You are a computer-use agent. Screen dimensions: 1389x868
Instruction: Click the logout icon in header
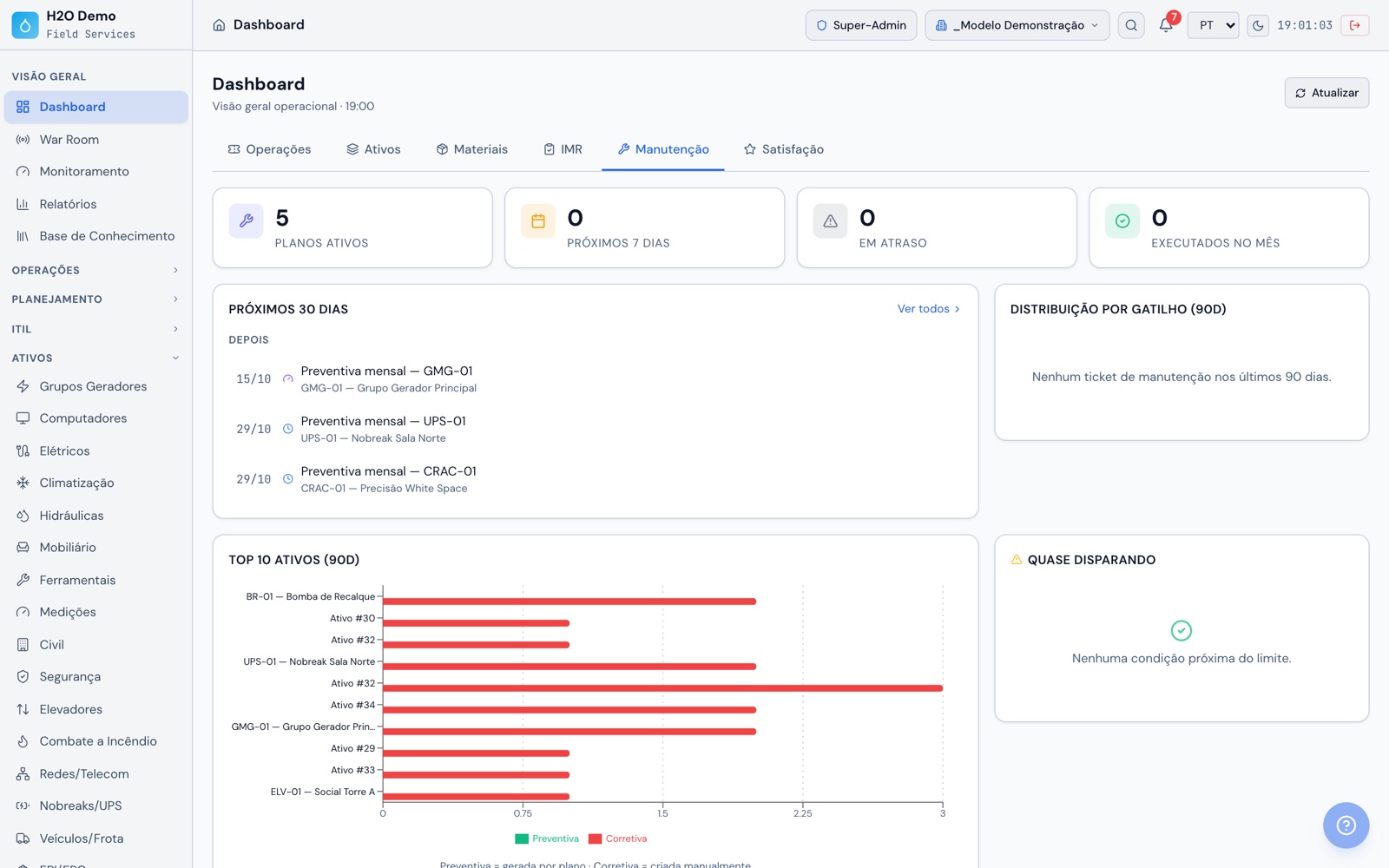[x=1355, y=25]
